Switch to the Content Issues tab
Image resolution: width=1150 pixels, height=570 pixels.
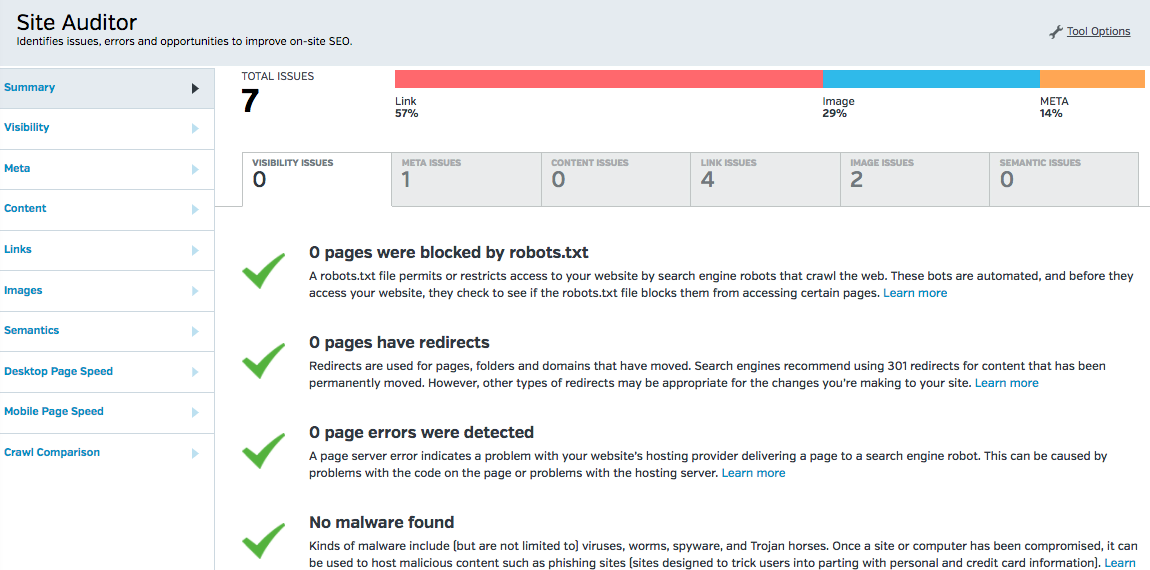pyautogui.click(x=616, y=179)
